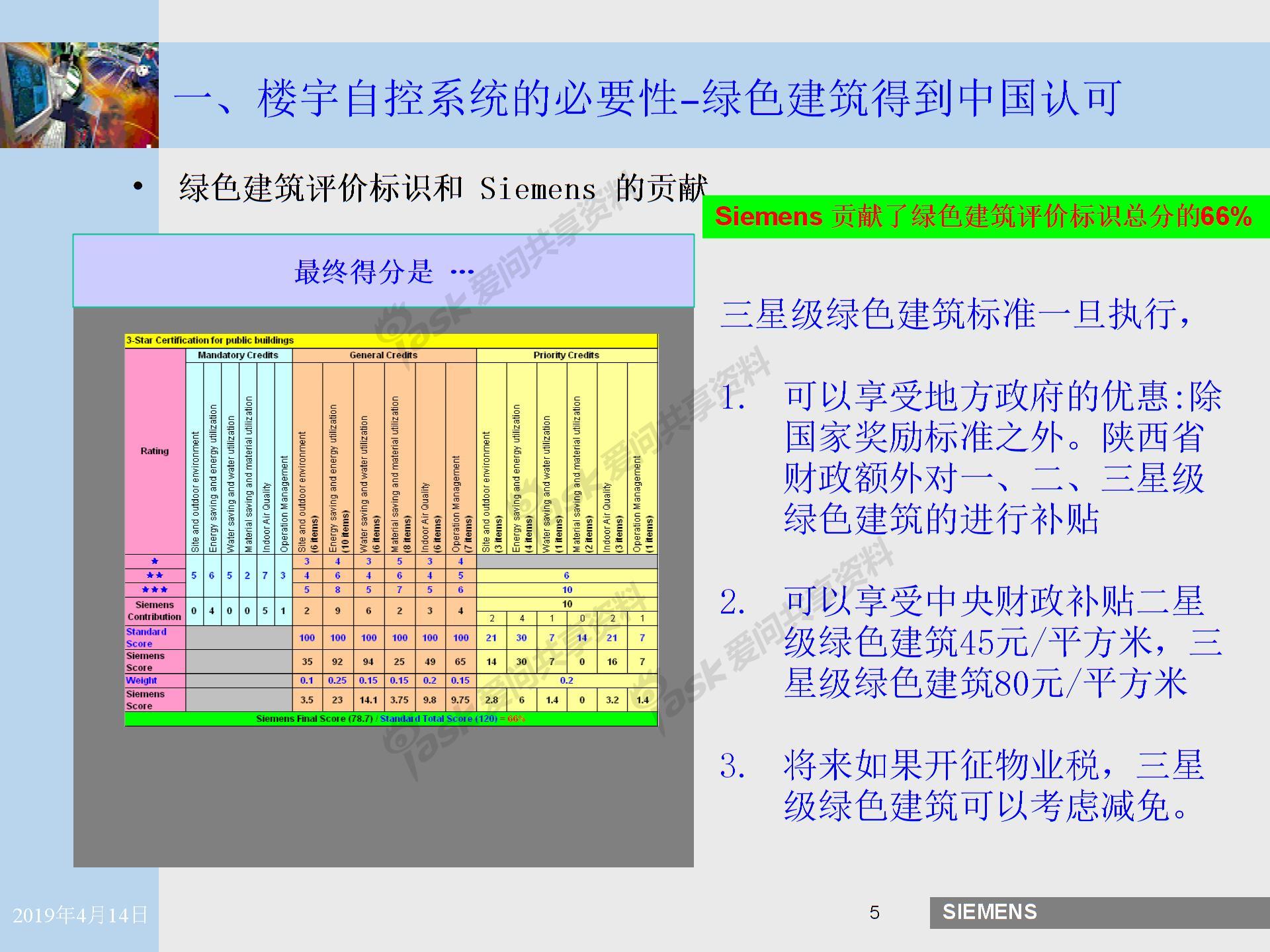Click the weighted score cell 3.75
The height and width of the screenshot is (952, 1270).
[400, 700]
